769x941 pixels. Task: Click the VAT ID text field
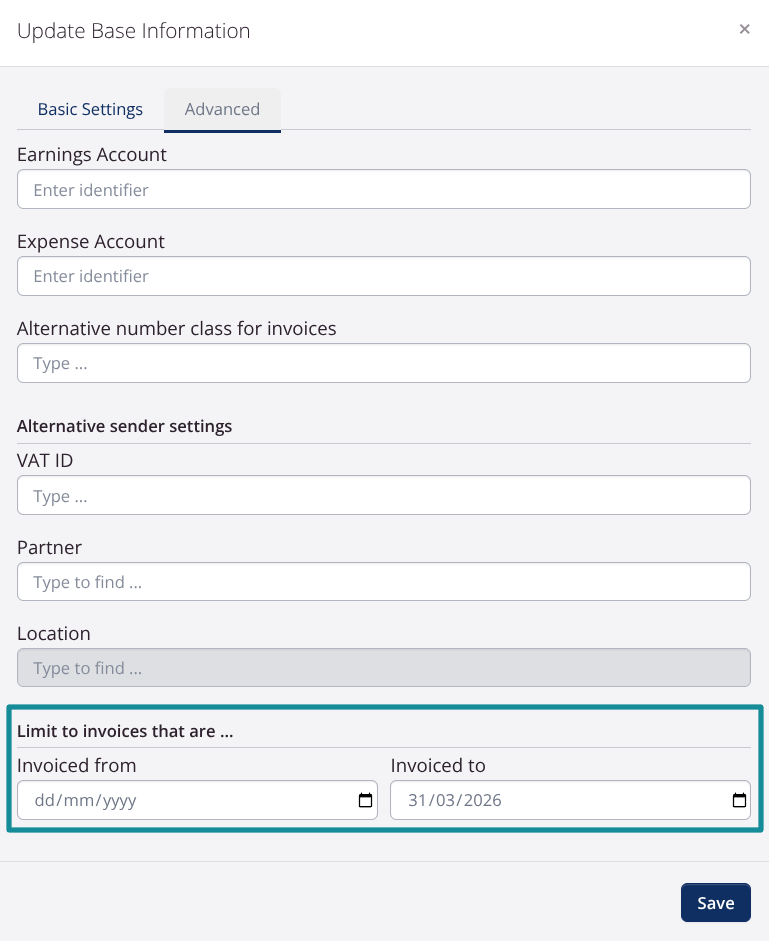[x=383, y=495]
